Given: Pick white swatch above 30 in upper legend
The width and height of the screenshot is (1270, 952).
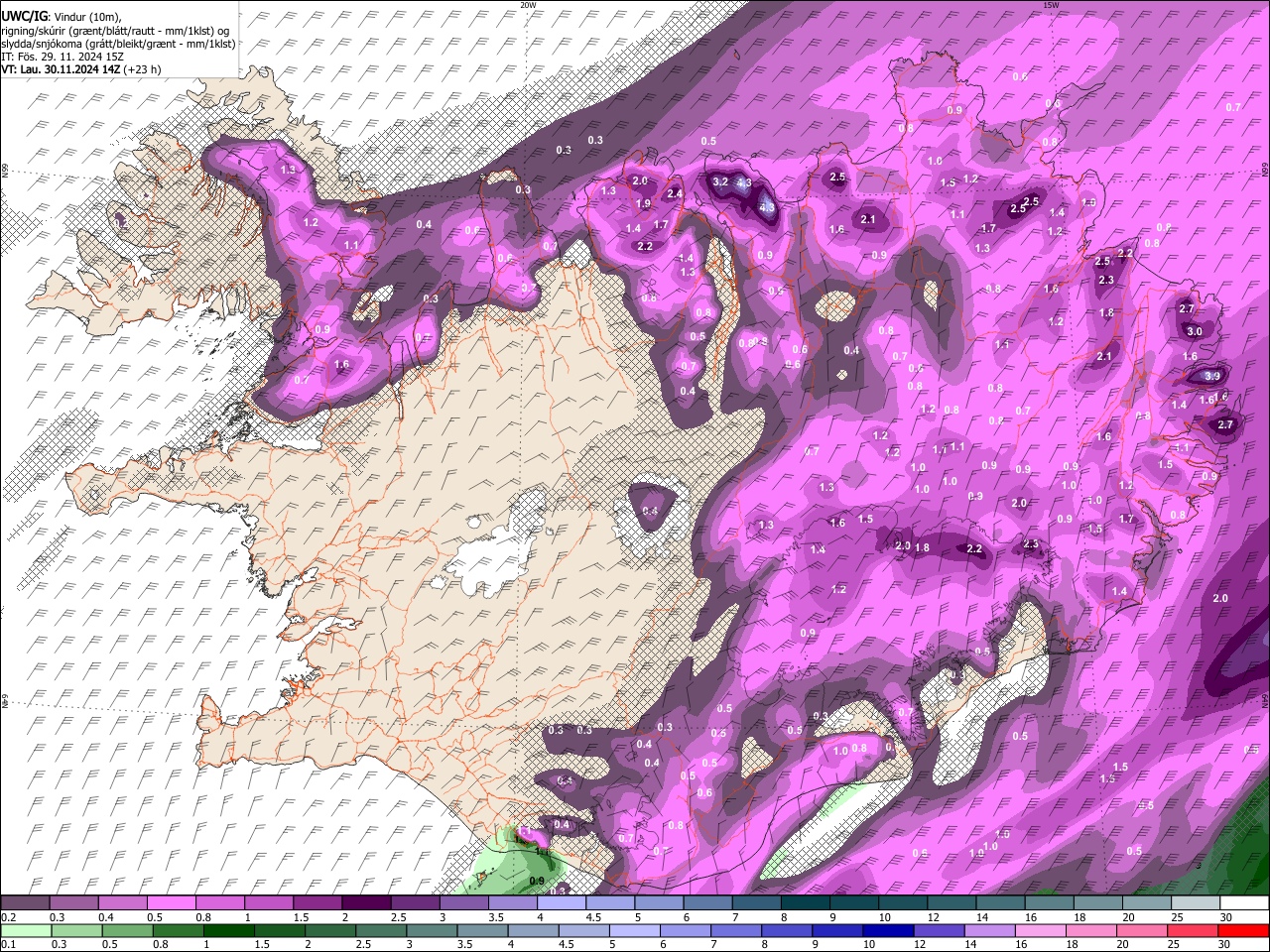Looking at the screenshot, I should (x=1244, y=903).
